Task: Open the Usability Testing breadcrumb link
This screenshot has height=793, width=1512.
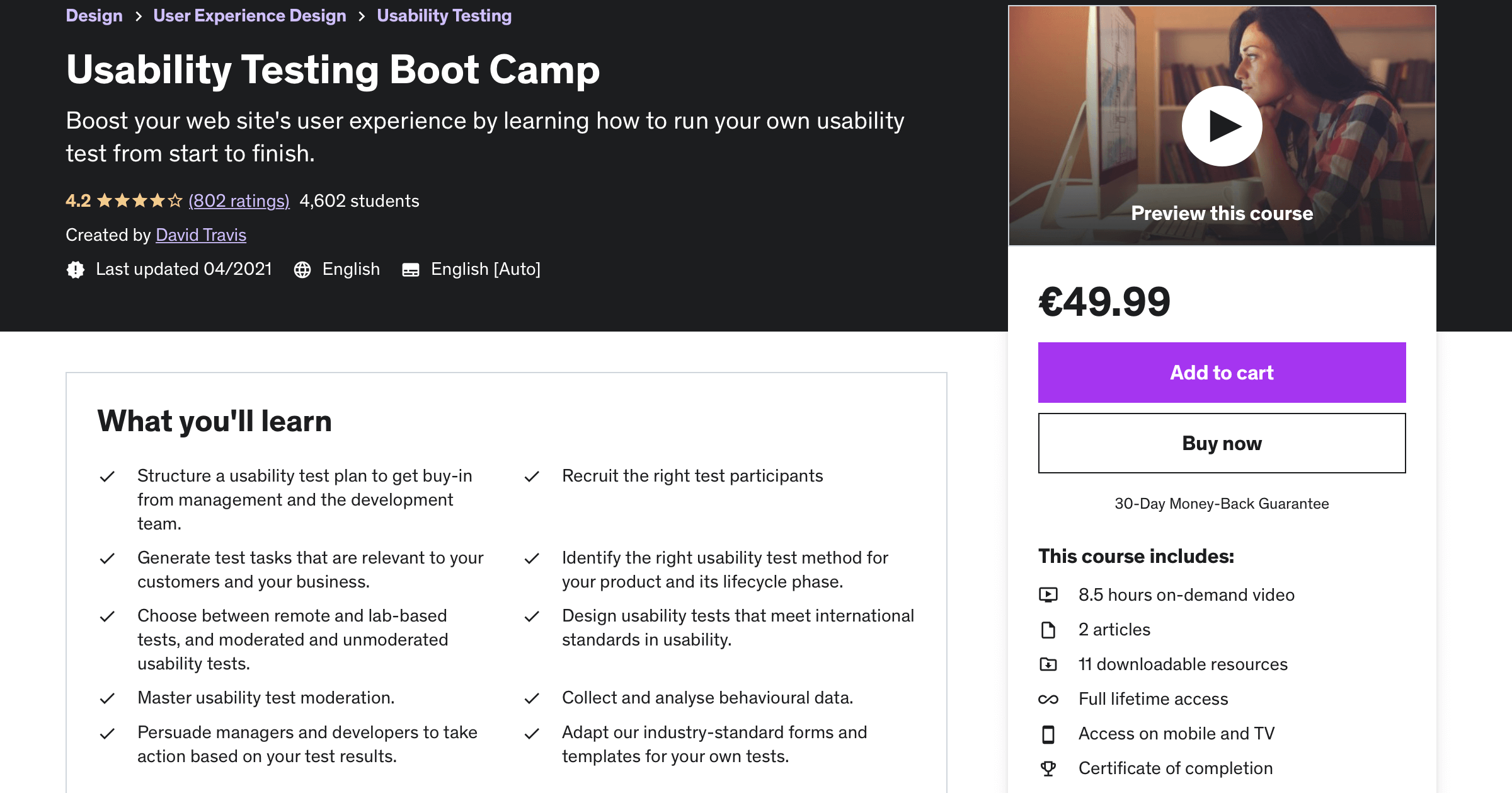Action: [444, 16]
